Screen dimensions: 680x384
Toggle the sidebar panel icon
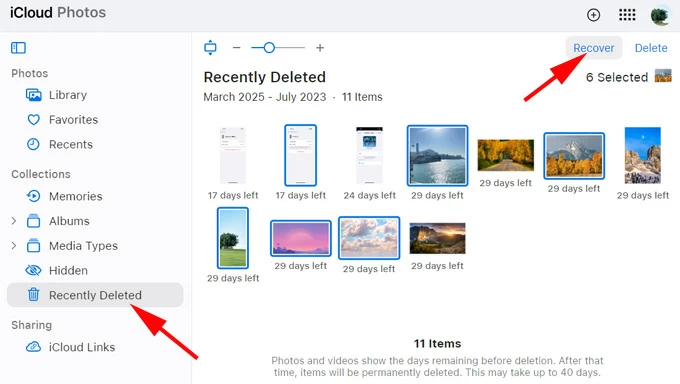[x=18, y=48]
